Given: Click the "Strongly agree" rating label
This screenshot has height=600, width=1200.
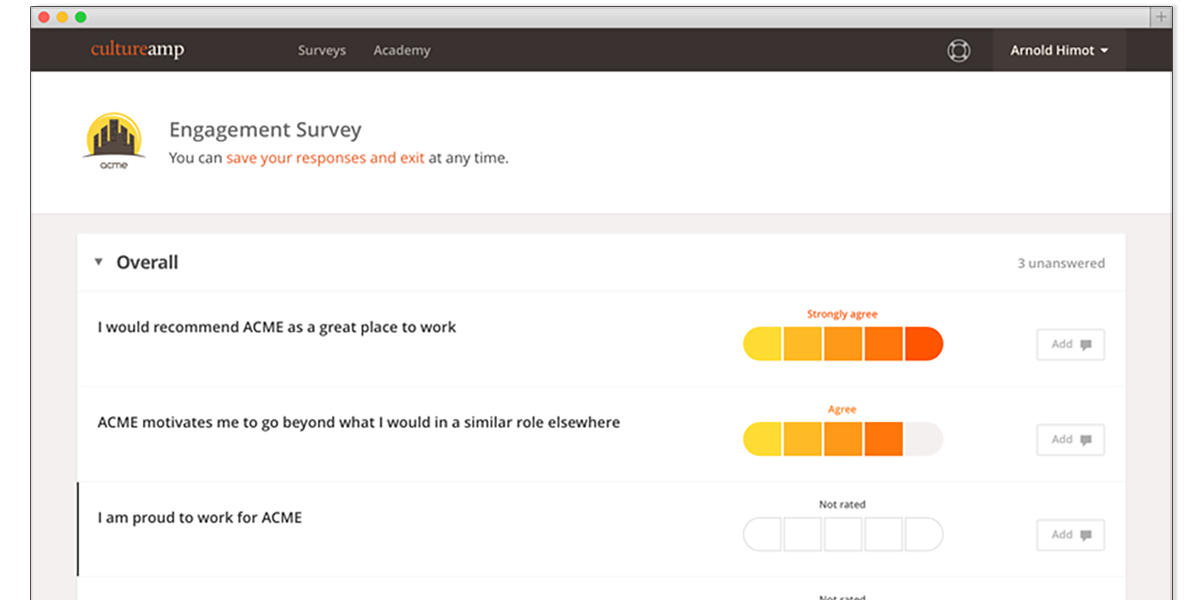Looking at the screenshot, I should tap(842, 314).
